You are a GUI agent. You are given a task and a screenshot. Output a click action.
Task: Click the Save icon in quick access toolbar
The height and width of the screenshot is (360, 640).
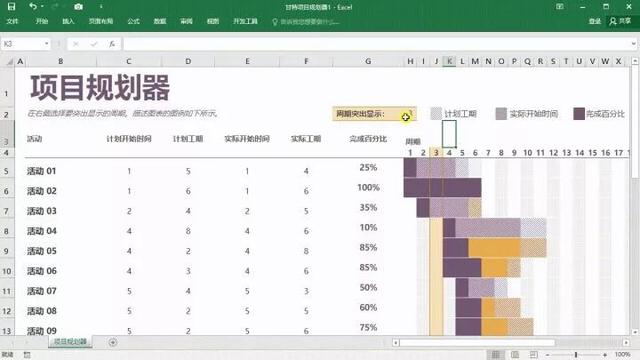[11, 7]
